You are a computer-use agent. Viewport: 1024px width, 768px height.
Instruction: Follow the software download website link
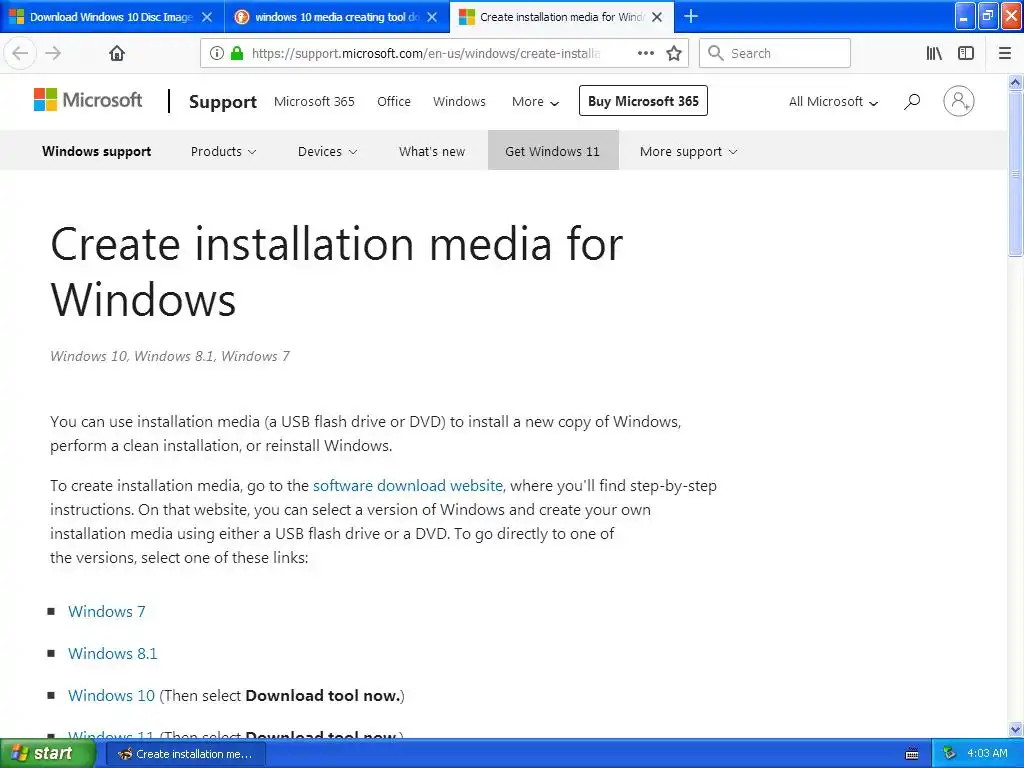pyautogui.click(x=408, y=486)
